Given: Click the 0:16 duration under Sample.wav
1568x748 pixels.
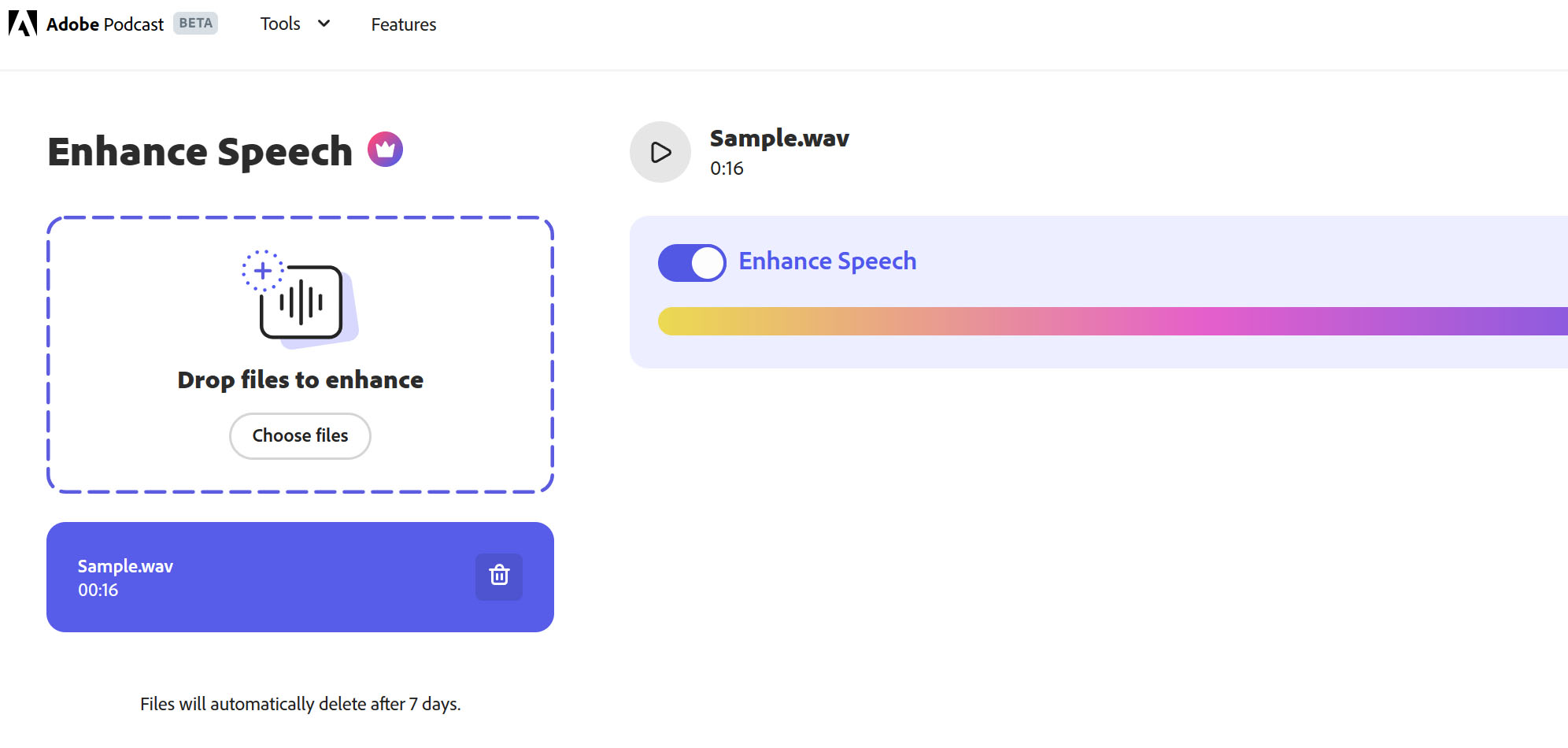Looking at the screenshot, I should click(726, 168).
